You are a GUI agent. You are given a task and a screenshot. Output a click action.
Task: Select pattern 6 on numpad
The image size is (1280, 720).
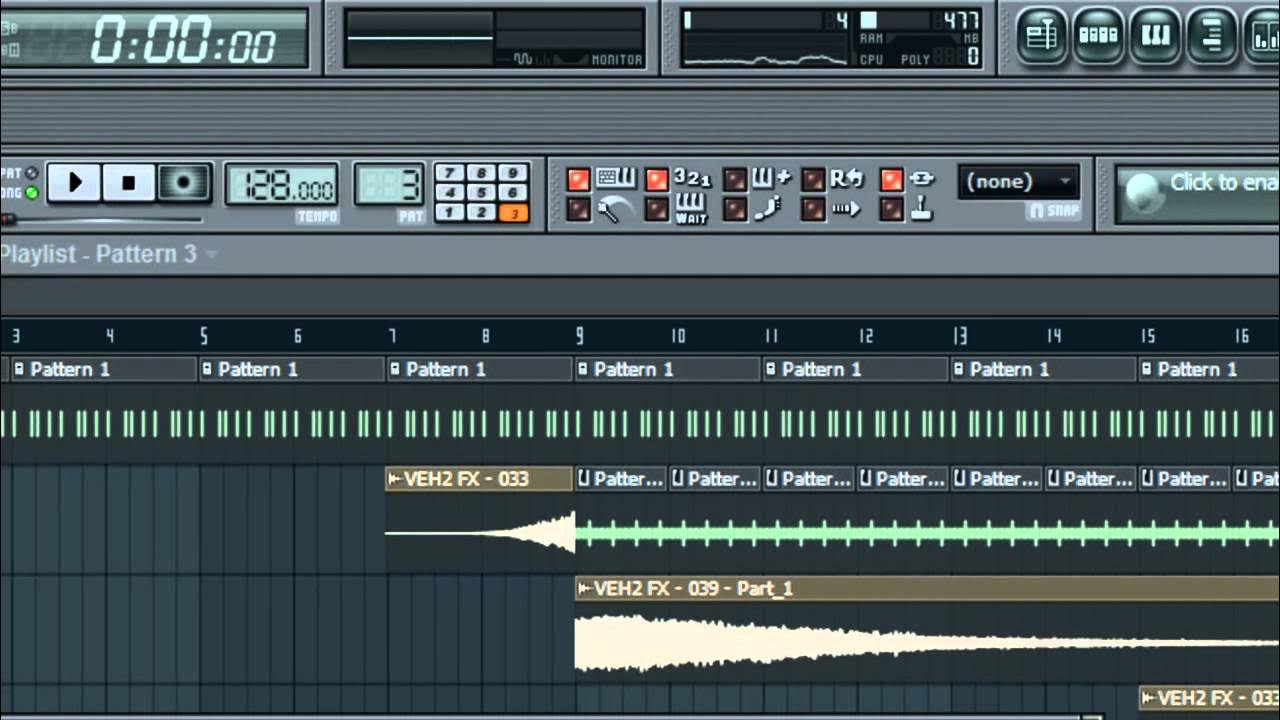point(513,192)
